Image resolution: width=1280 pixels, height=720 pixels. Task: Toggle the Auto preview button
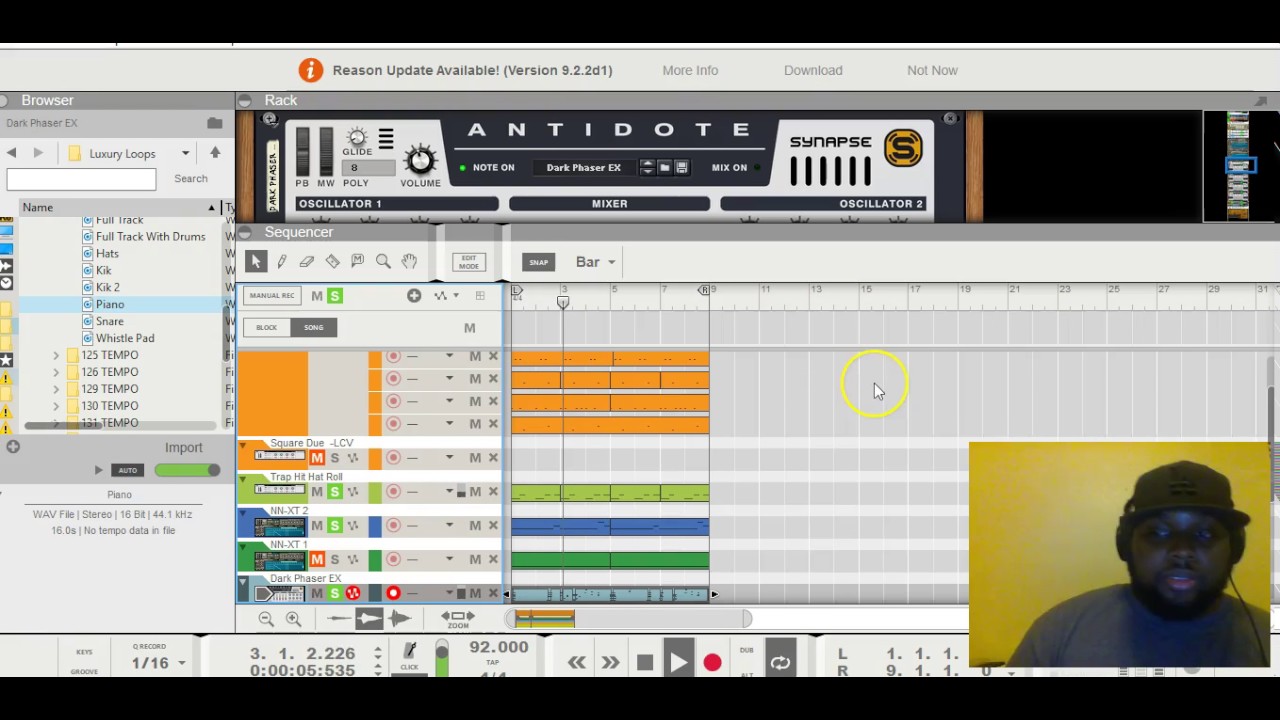coord(128,470)
